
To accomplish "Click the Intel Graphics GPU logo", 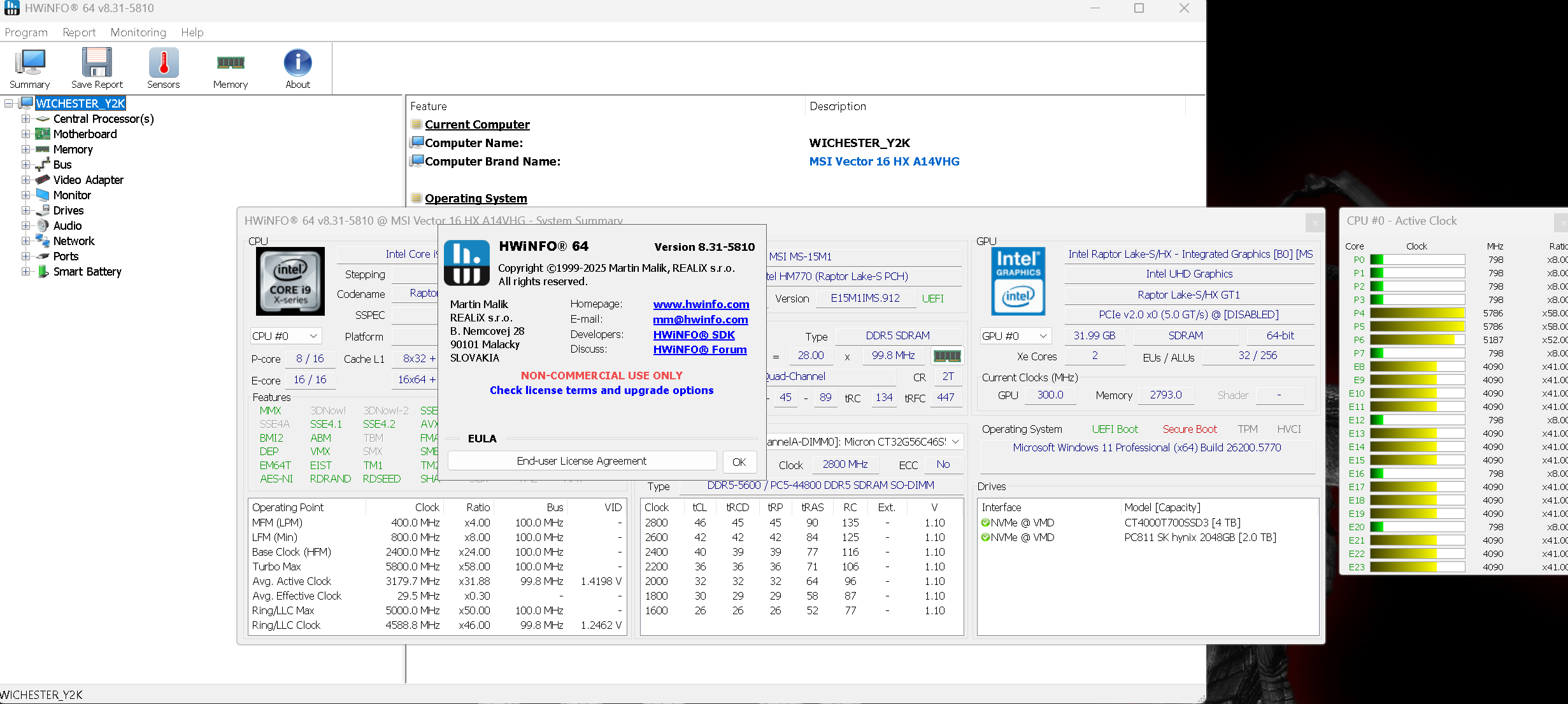I will pyautogui.click(x=1018, y=281).
